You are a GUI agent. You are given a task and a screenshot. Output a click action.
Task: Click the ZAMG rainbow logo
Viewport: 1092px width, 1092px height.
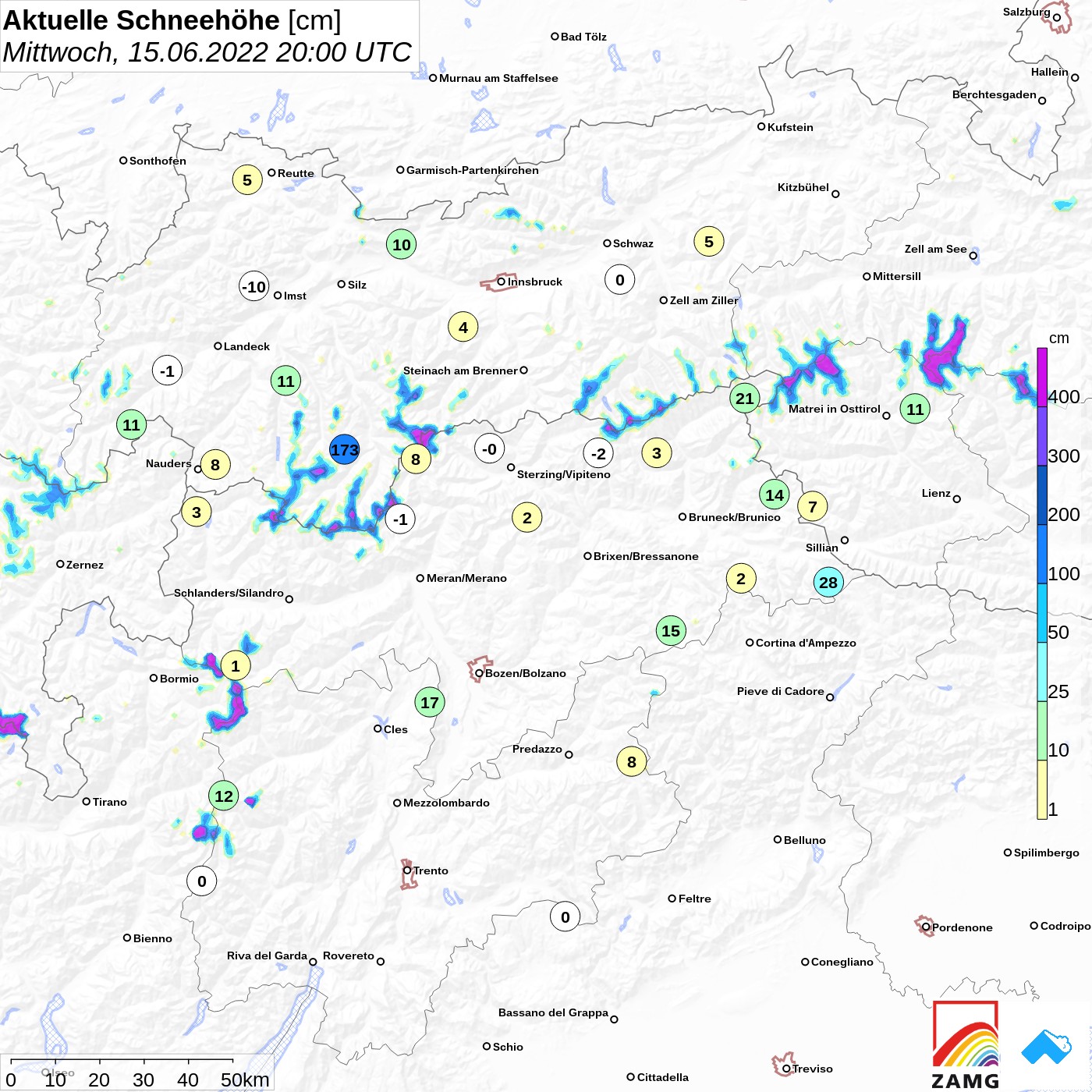click(966, 1044)
